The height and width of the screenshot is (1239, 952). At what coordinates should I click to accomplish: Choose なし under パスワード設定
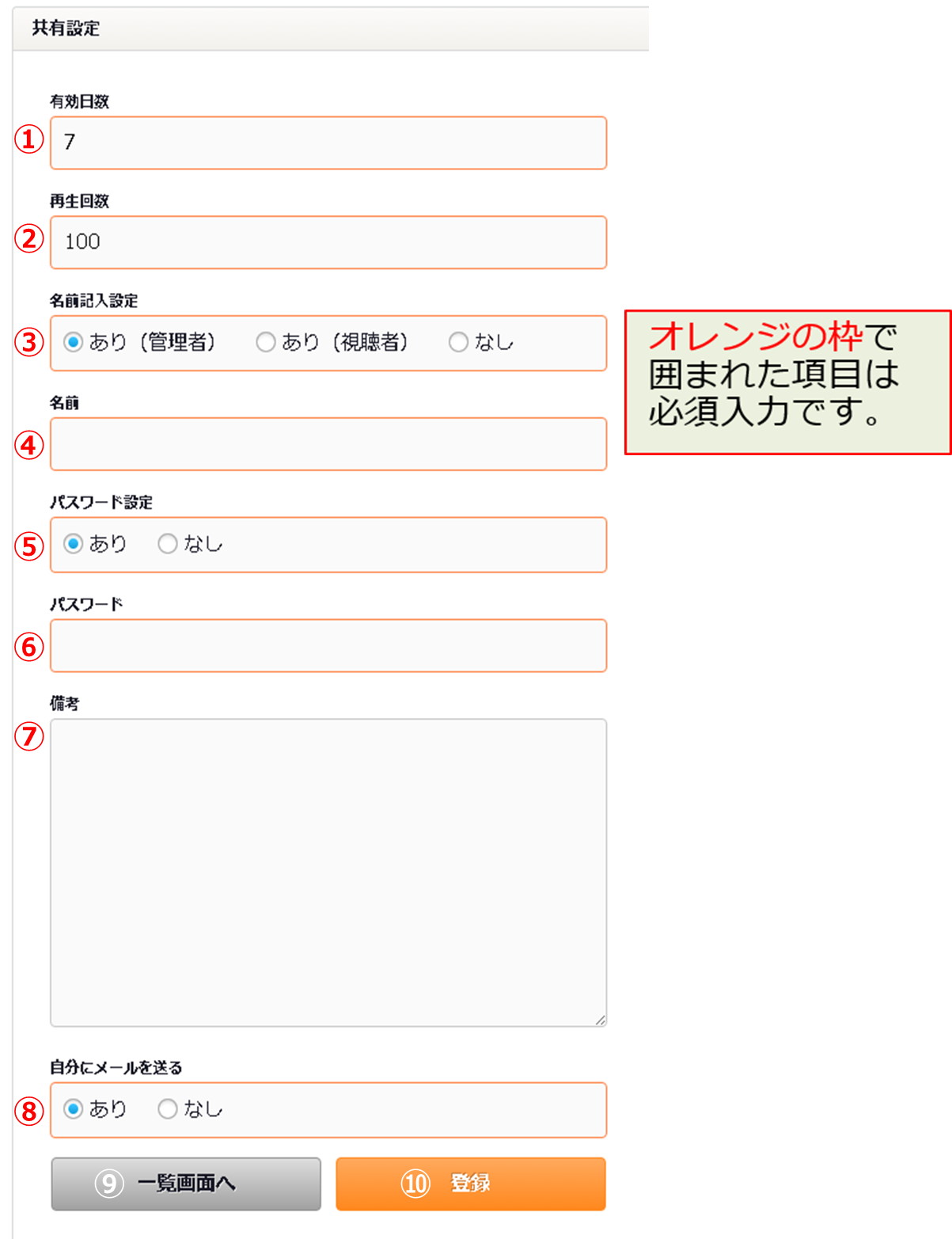pyautogui.click(x=168, y=544)
